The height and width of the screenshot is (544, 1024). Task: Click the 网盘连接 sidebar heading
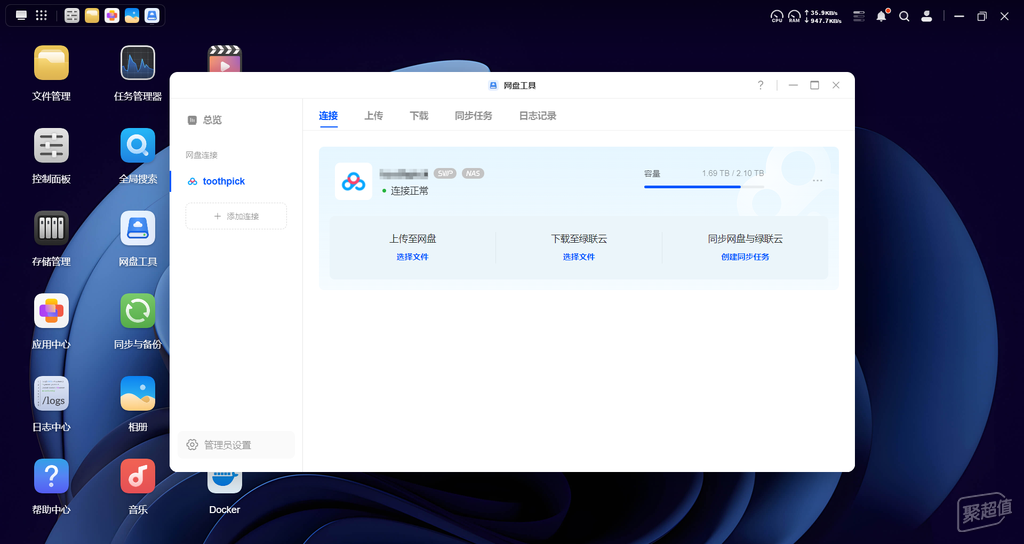[x=201, y=155]
